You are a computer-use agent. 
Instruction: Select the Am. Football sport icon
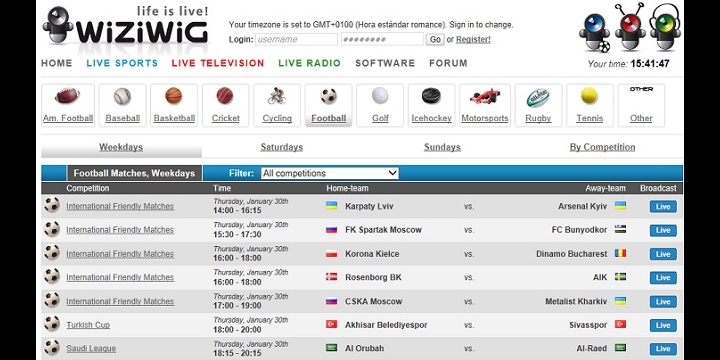pyautogui.click(x=68, y=96)
